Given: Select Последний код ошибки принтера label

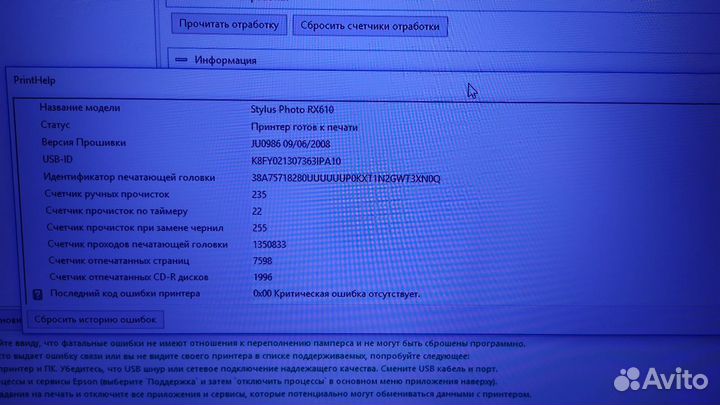Looking at the screenshot, I should pyautogui.click(x=125, y=293).
